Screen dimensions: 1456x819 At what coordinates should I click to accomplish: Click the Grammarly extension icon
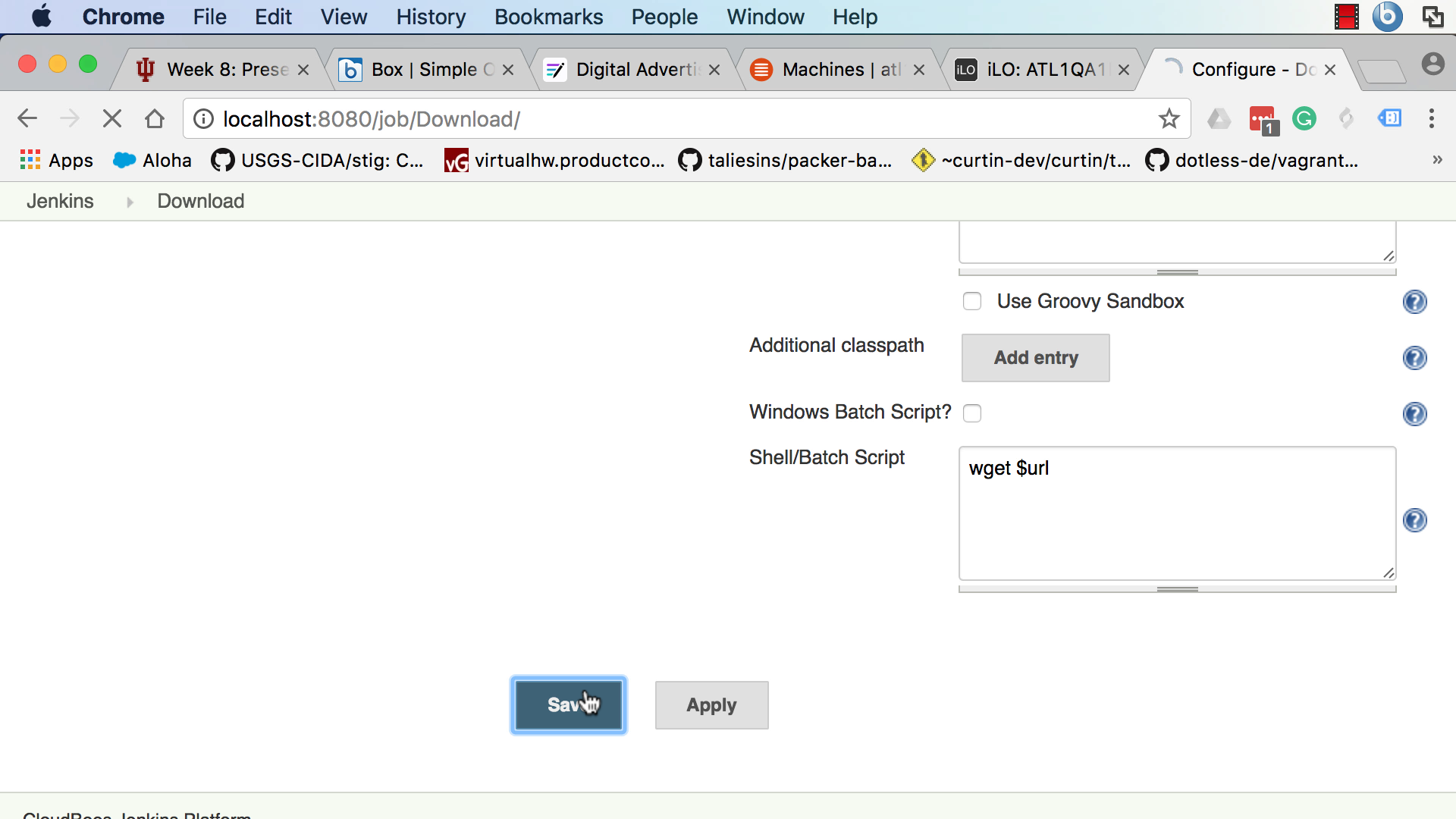[x=1304, y=119]
